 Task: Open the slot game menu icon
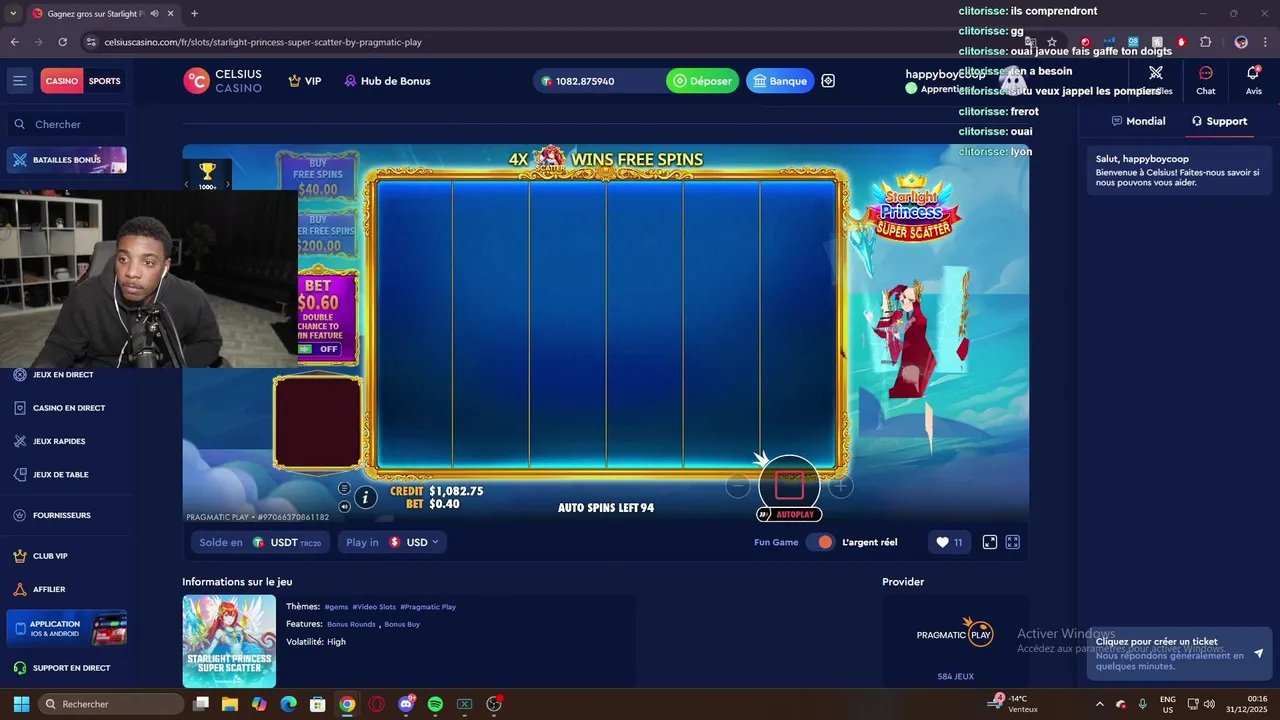pos(344,488)
